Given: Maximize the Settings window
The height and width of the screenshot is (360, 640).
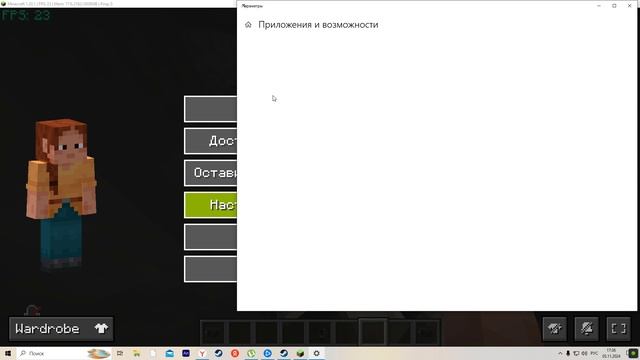Looking at the screenshot, I should click(x=614, y=6).
